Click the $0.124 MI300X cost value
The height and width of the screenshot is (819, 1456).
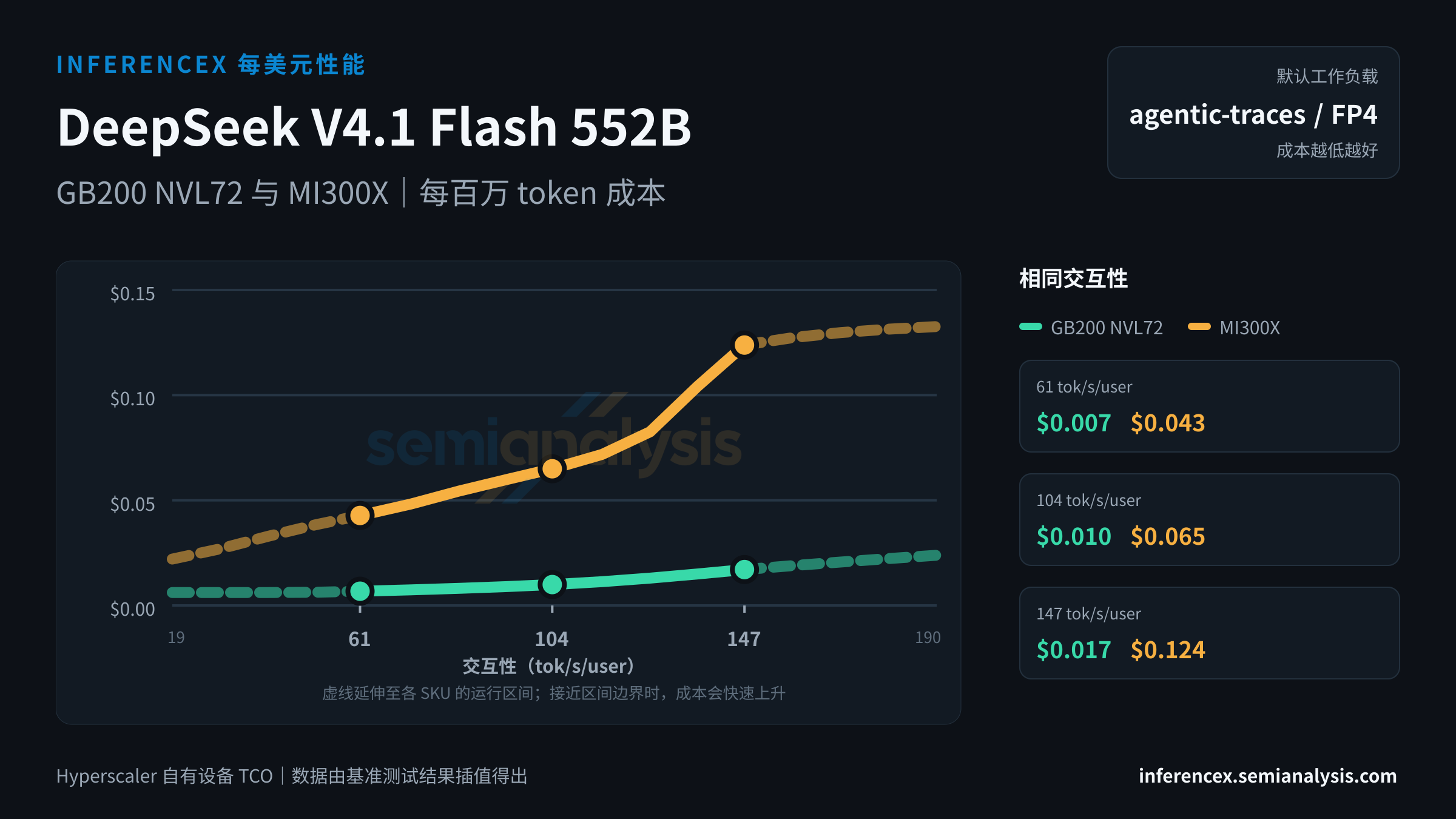click(1168, 650)
